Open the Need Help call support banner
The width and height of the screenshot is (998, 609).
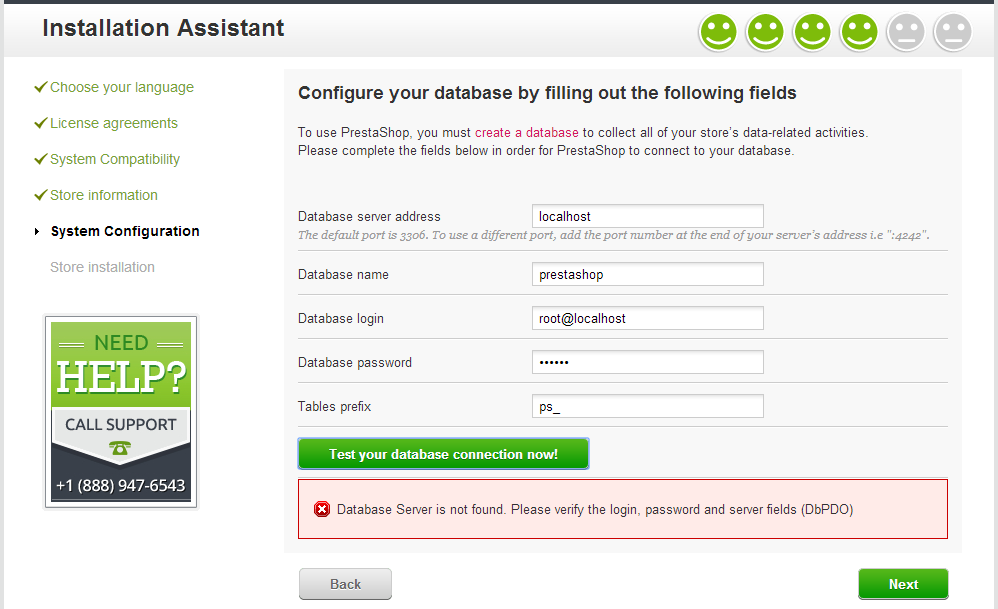coord(121,412)
